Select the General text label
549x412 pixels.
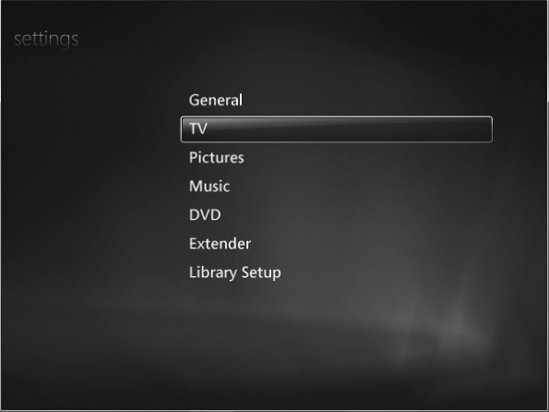click(216, 100)
